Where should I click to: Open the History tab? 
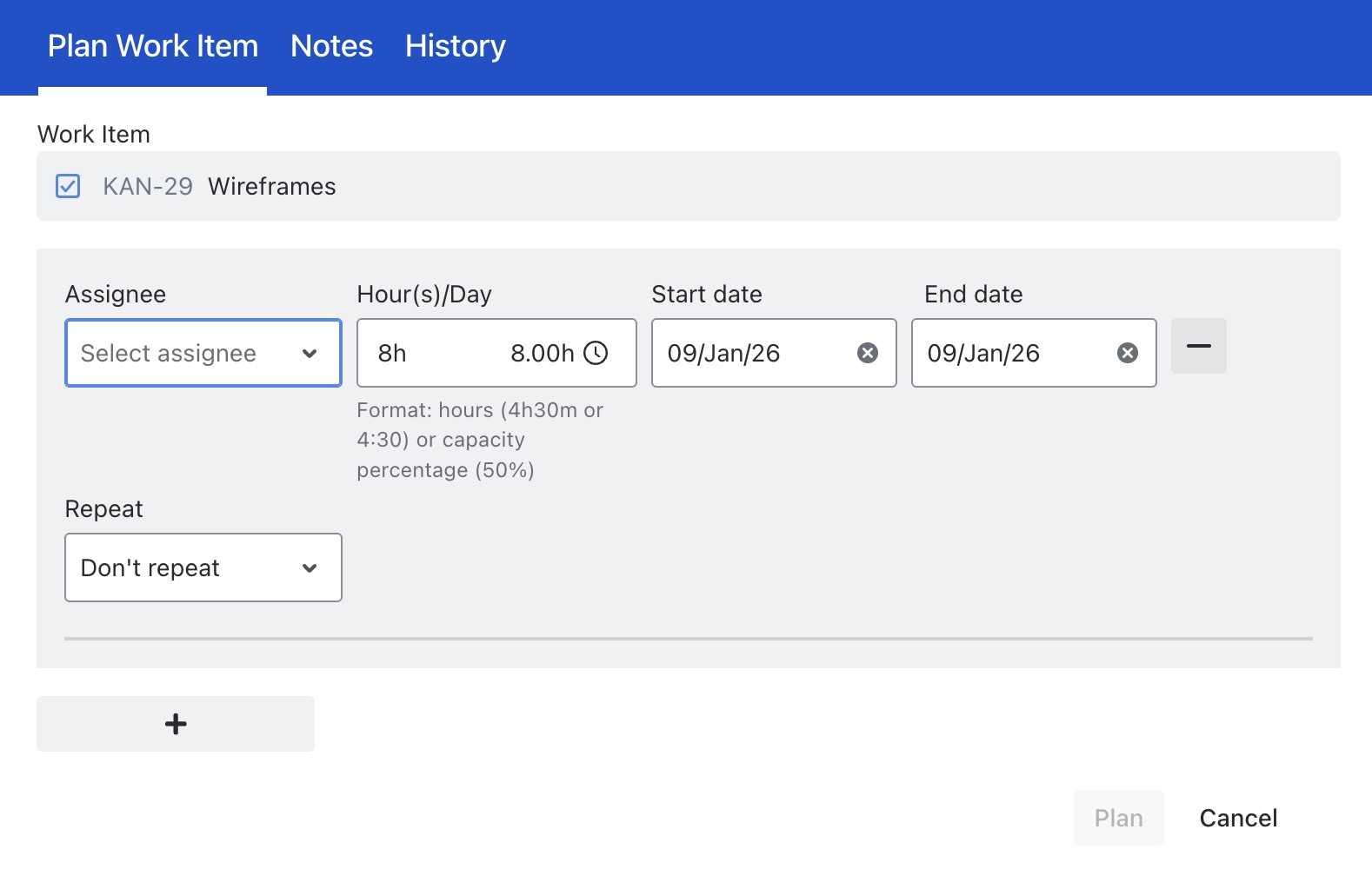[455, 46]
